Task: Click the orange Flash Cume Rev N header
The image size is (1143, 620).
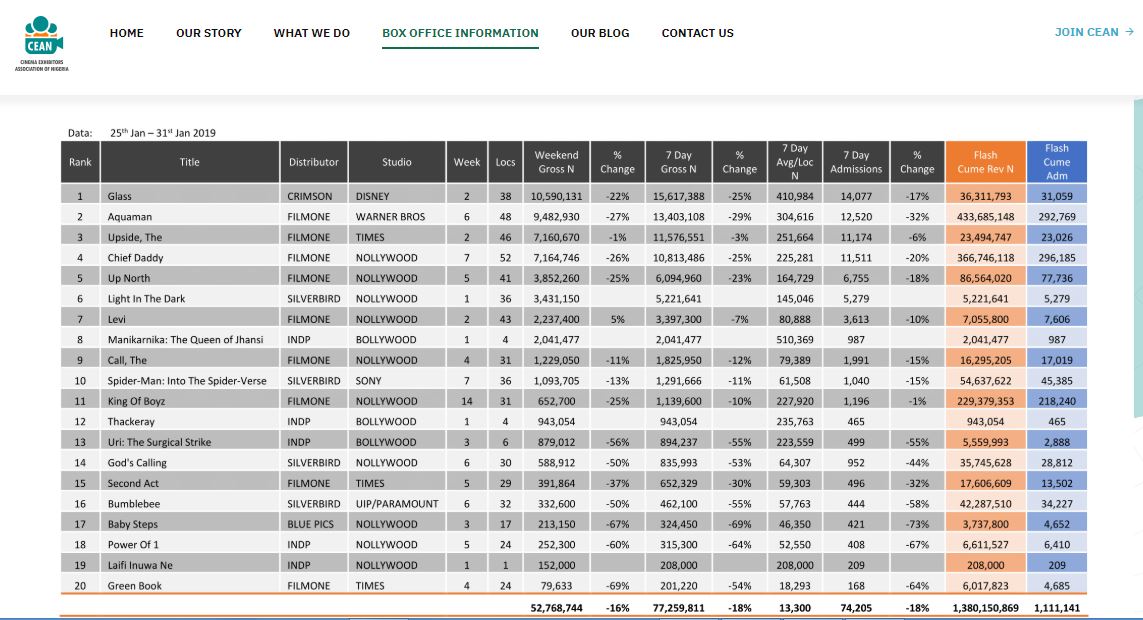Action: click(x=986, y=162)
